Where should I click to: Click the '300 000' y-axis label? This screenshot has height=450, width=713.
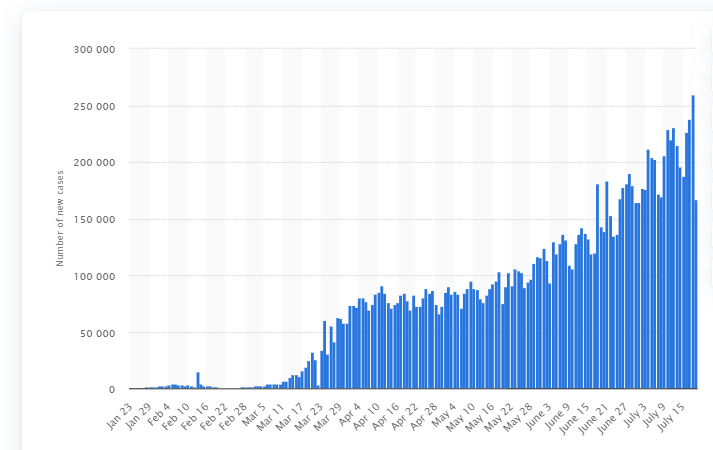pos(95,50)
